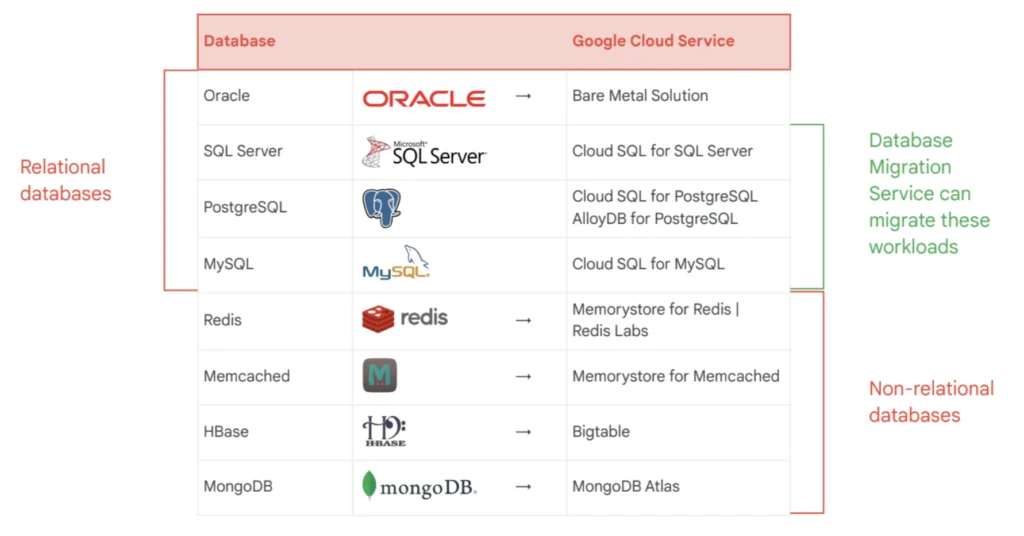Click the PostgreSQL elephant logo
This screenshot has width=1024, height=536.
[x=381, y=208]
